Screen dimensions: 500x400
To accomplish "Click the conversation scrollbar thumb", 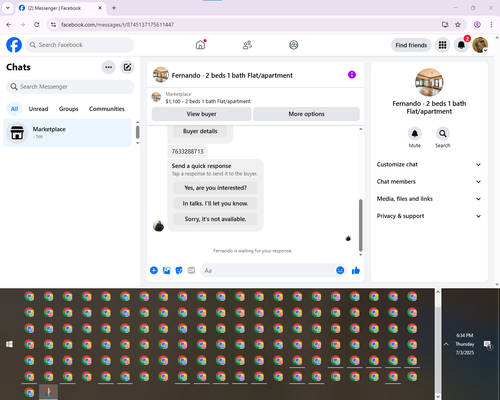I will 360,225.
